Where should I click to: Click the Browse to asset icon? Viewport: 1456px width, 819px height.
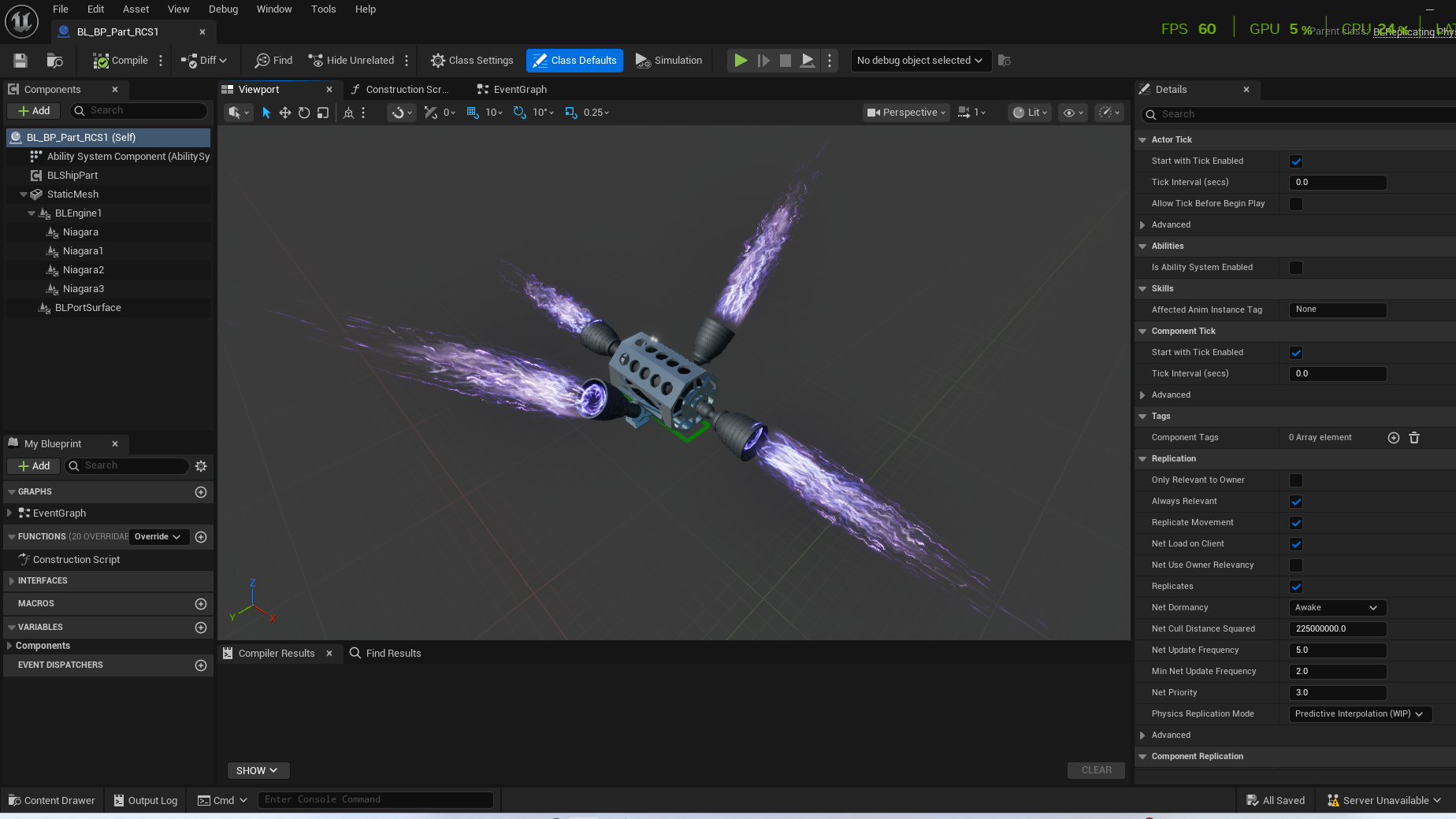pos(54,61)
